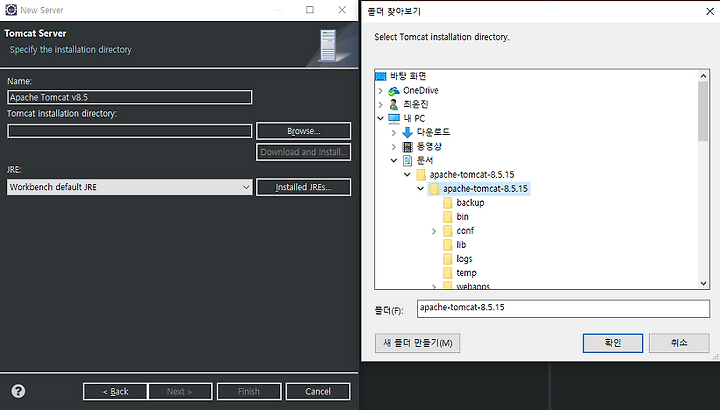720x410 pixels.
Task: Click the server Name input field
Action: coord(129,97)
